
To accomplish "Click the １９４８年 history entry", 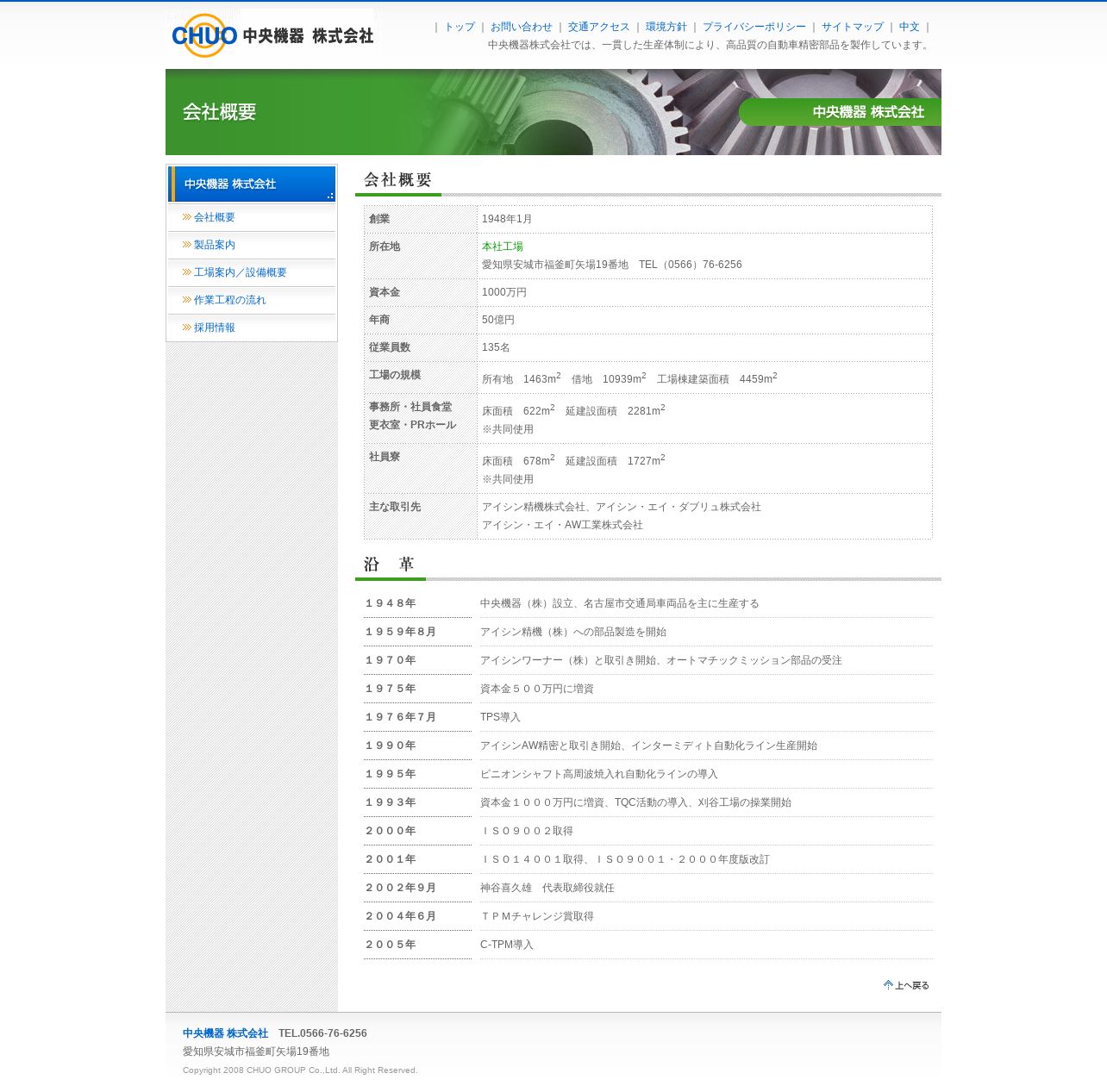I will pyautogui.click(x=391, y=603).
